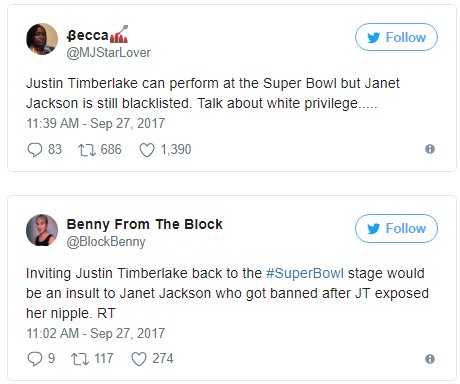Like Benny From The Block's tweet

139,359
